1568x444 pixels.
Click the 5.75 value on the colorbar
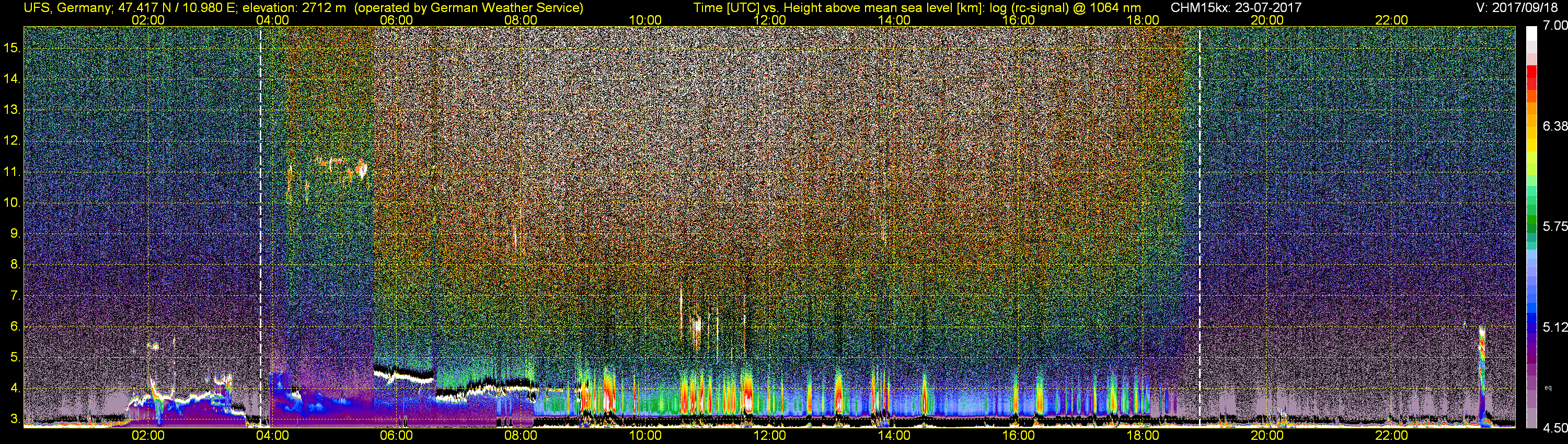1554,226
